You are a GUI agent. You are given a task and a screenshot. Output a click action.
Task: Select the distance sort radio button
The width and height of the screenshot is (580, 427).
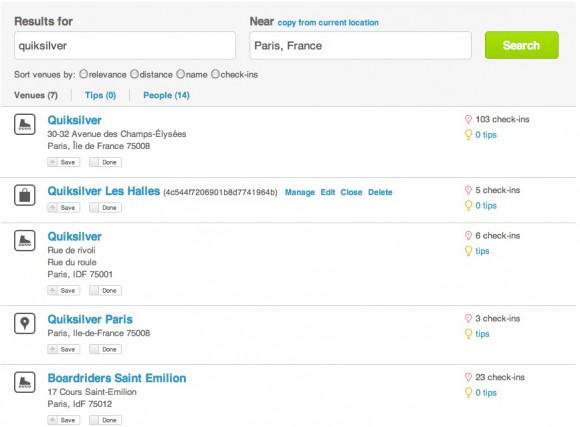click(134, 74)
